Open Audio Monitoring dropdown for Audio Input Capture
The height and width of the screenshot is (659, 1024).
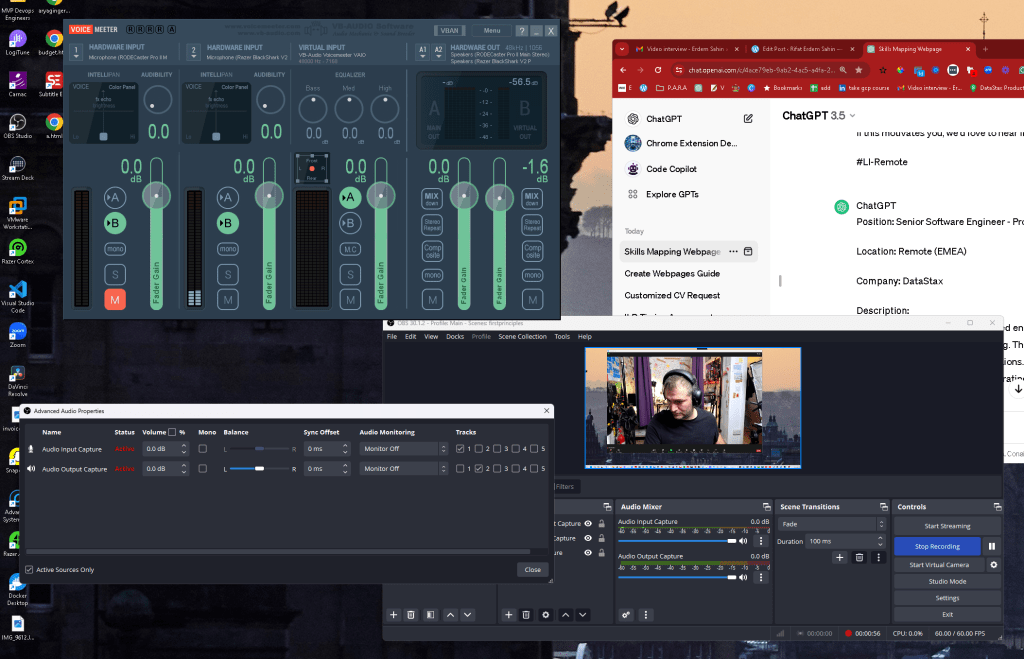tap(403, 449)
